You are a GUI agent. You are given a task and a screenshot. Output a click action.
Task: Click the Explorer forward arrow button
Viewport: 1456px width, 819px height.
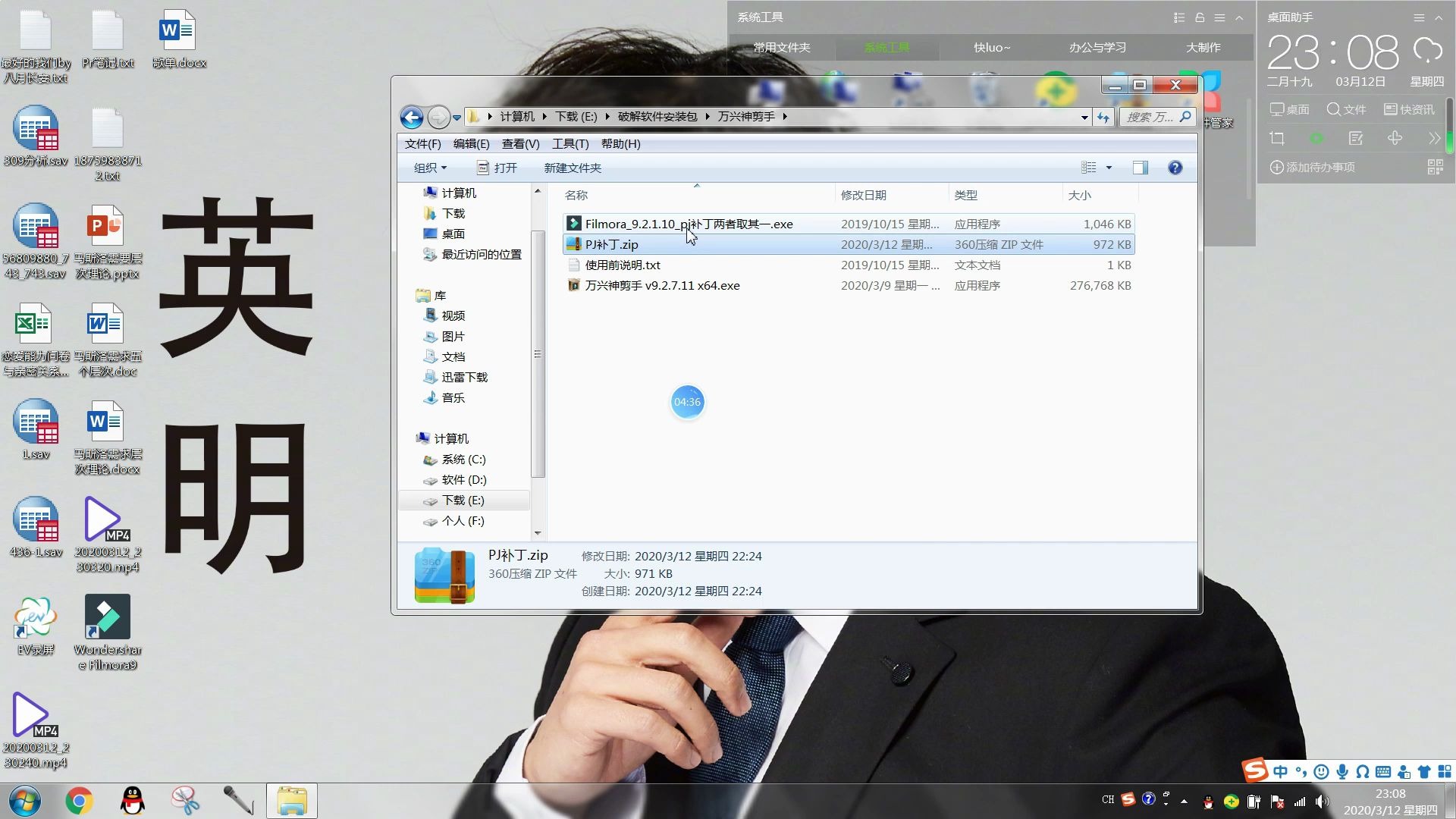[438, 117]
